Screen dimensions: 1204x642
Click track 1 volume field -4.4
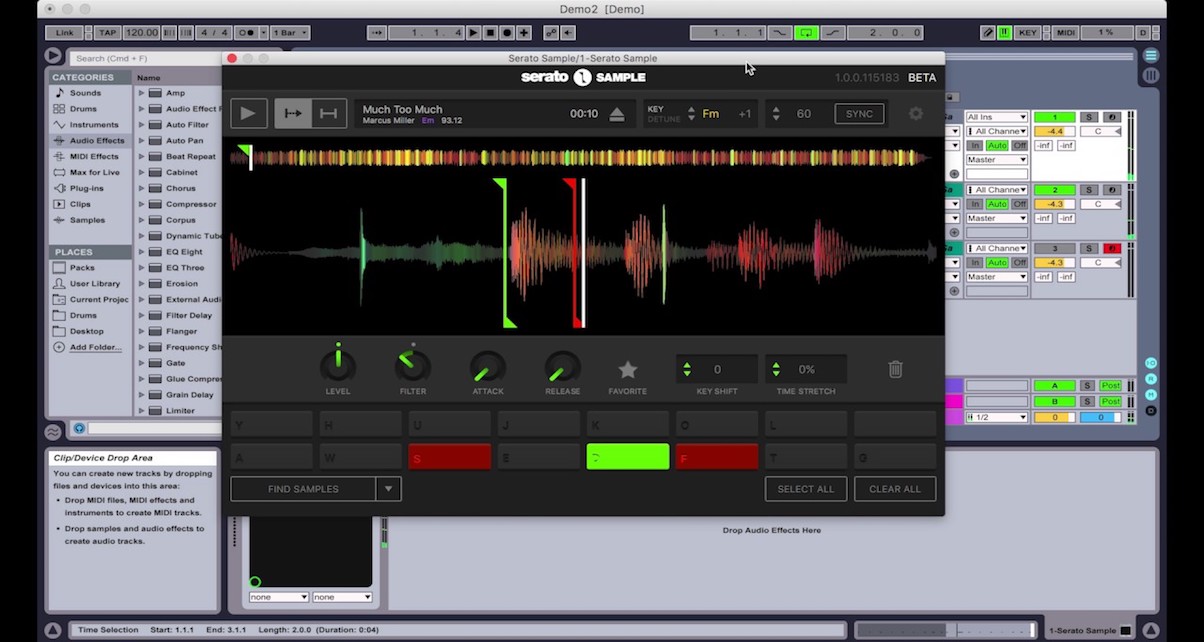pyautogui.click(x=1054, y=132)
